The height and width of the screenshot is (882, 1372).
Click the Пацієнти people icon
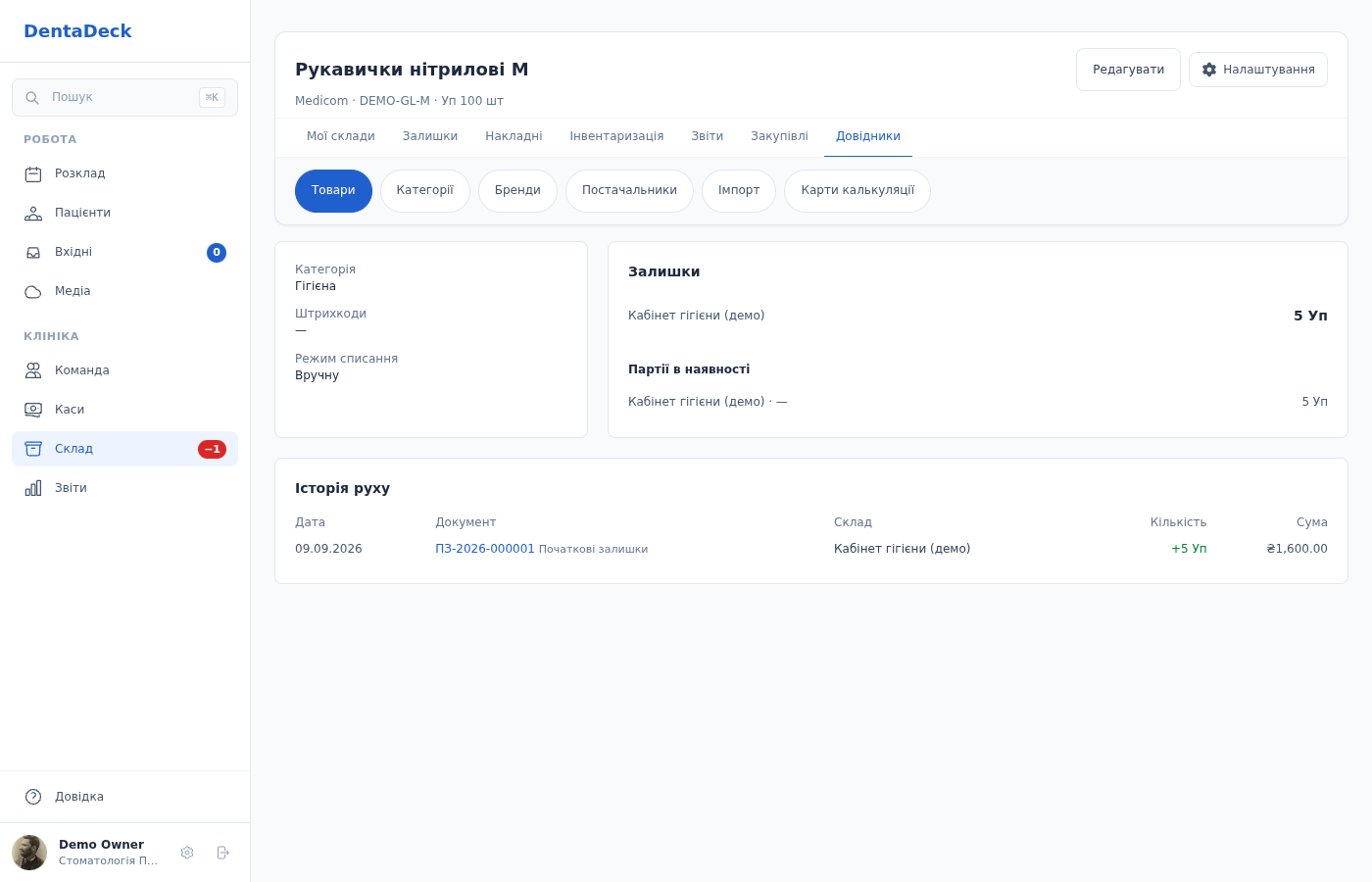(33, 214)
